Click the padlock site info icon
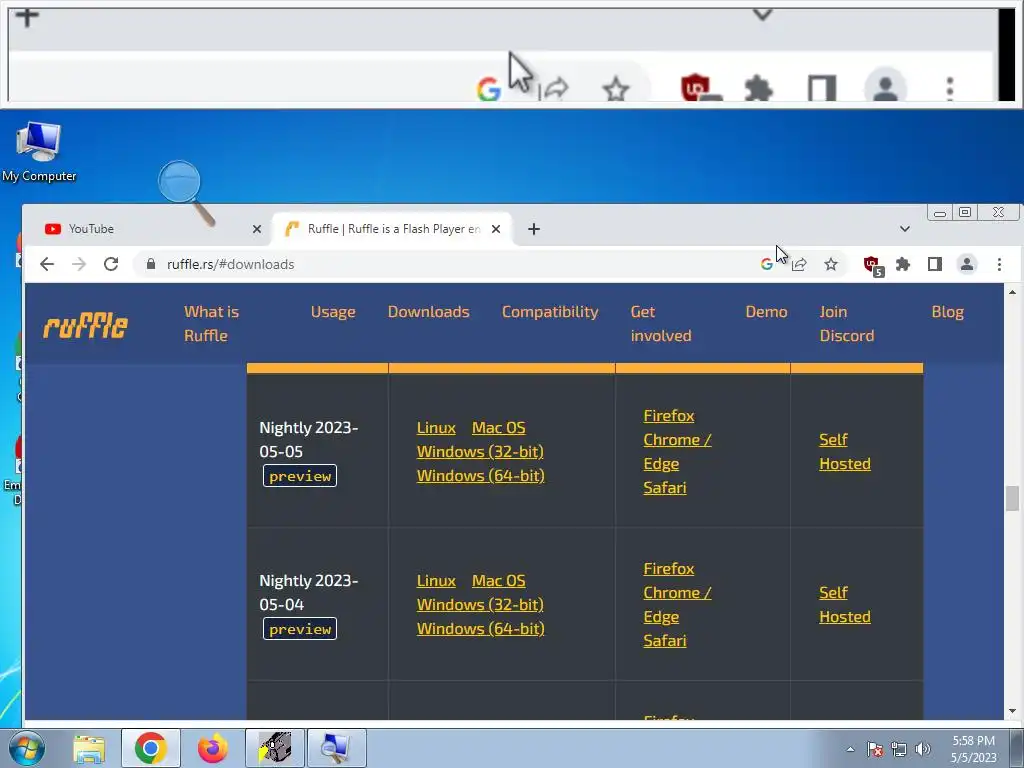 [151, 264]
